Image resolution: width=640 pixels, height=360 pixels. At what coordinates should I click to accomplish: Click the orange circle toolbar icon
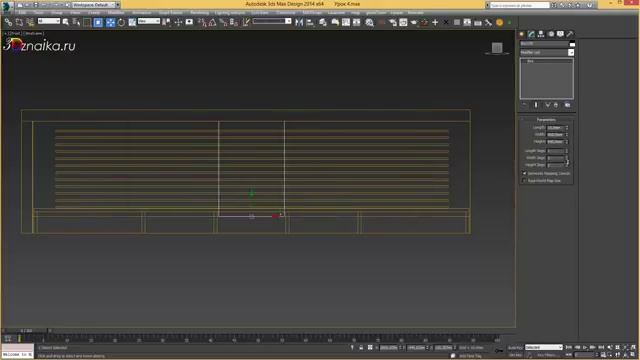pyautogui.click(x=499, y=23)
